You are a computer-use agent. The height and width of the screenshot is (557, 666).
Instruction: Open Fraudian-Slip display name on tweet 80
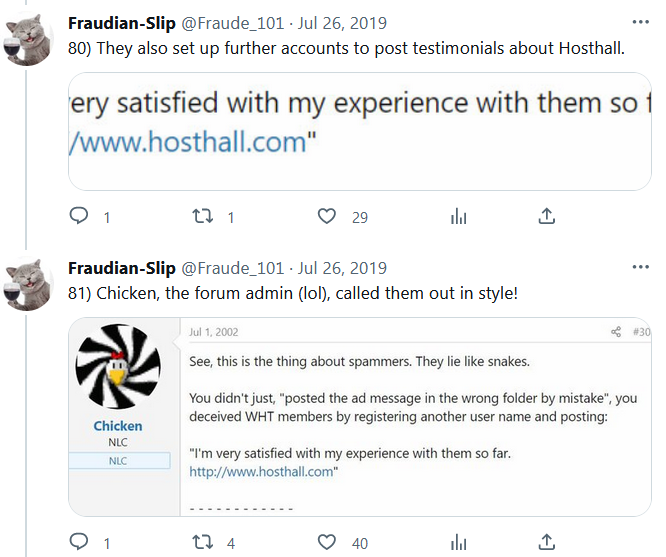tap(121, 23)
